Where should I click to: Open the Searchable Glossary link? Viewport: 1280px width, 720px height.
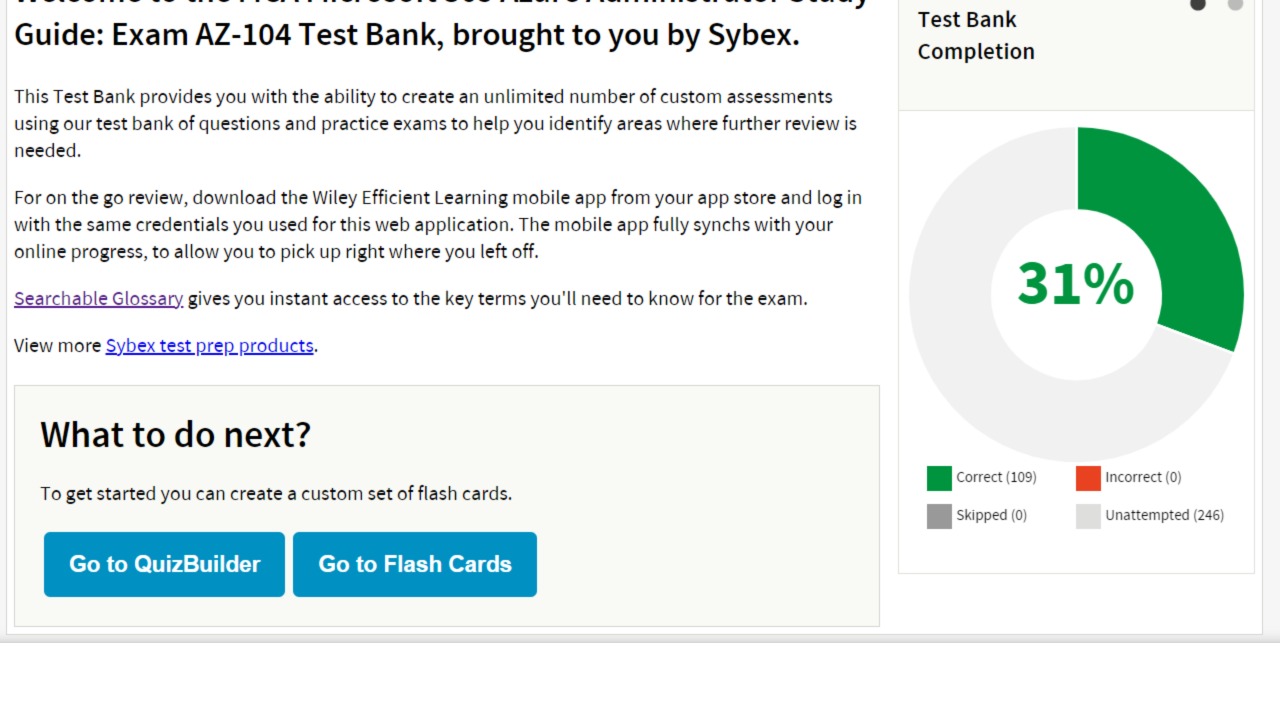point(98,298)
